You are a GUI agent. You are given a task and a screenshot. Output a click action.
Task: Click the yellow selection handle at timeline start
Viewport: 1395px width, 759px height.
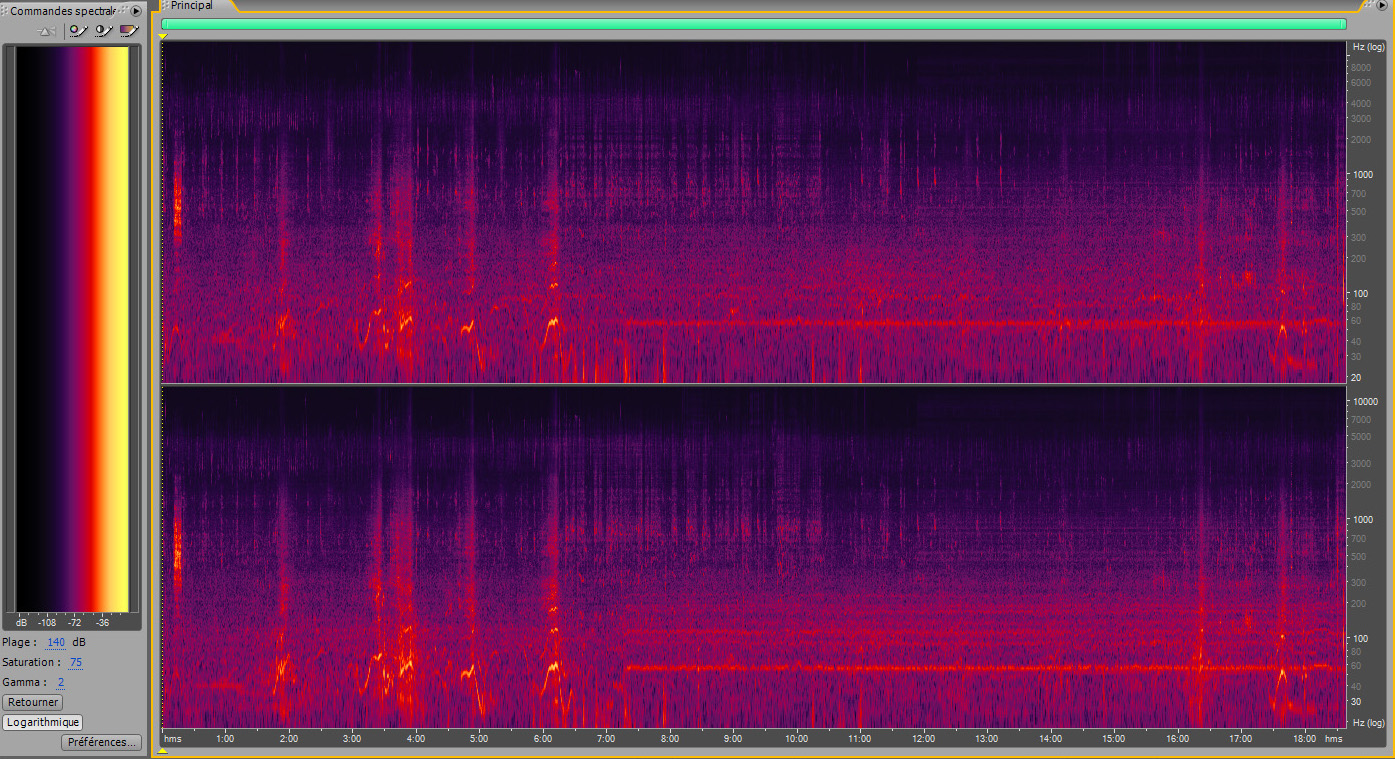coord(161,34)
